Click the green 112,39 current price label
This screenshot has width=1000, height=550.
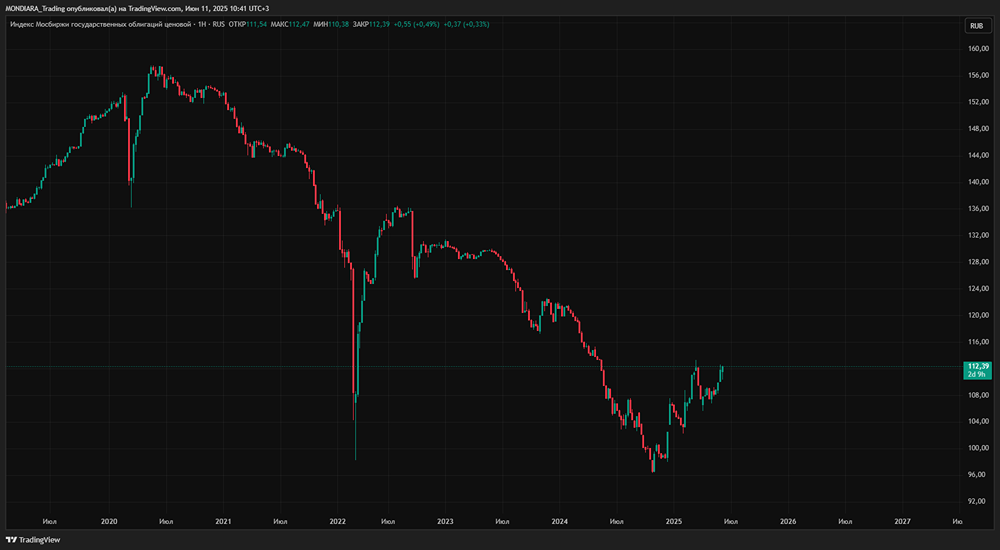click(978, 366)
